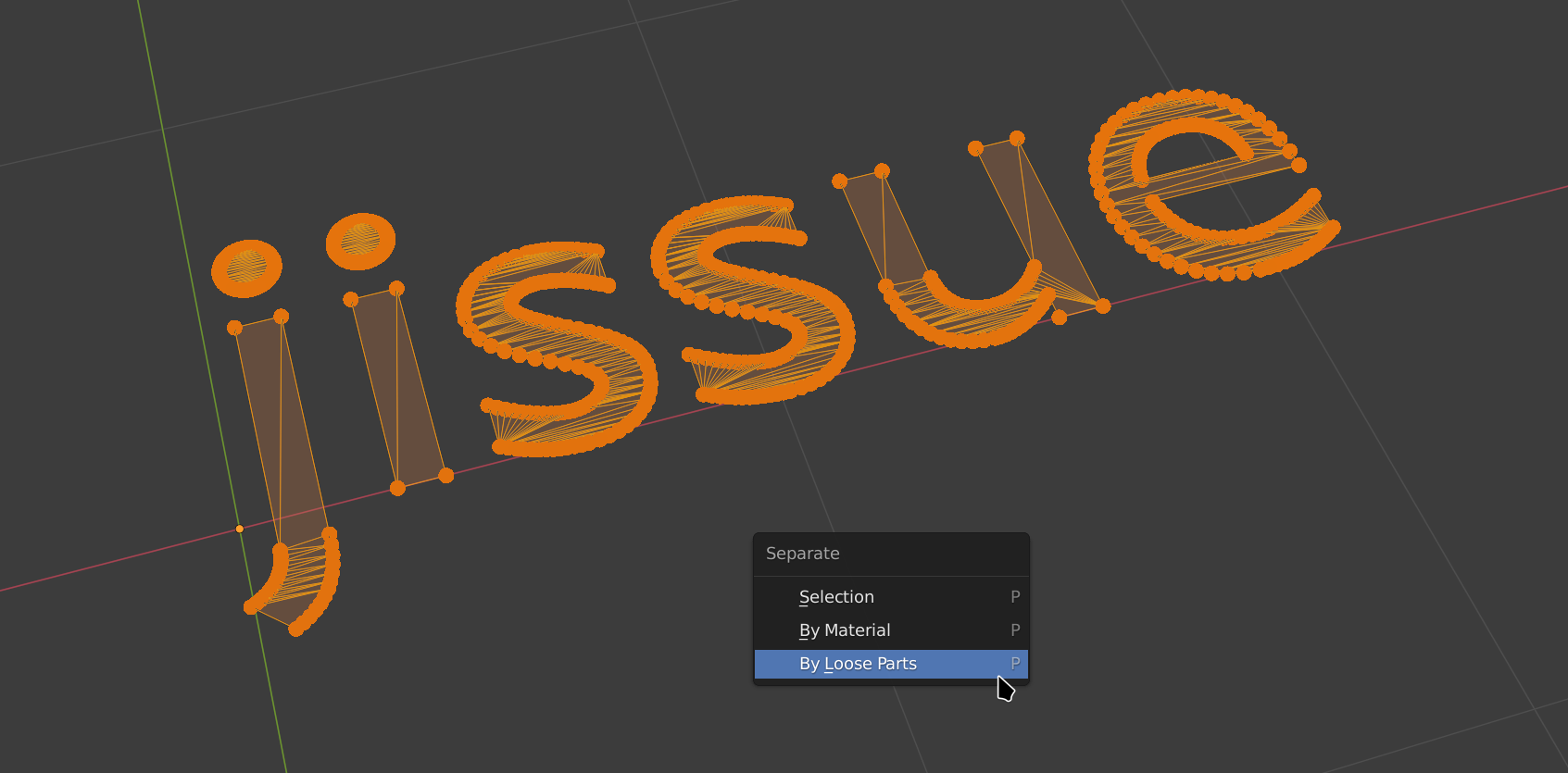Choose By Material in the Separate menu
Image resolution: width=1568 pixels, height=773 pixels.
(891, 630)
